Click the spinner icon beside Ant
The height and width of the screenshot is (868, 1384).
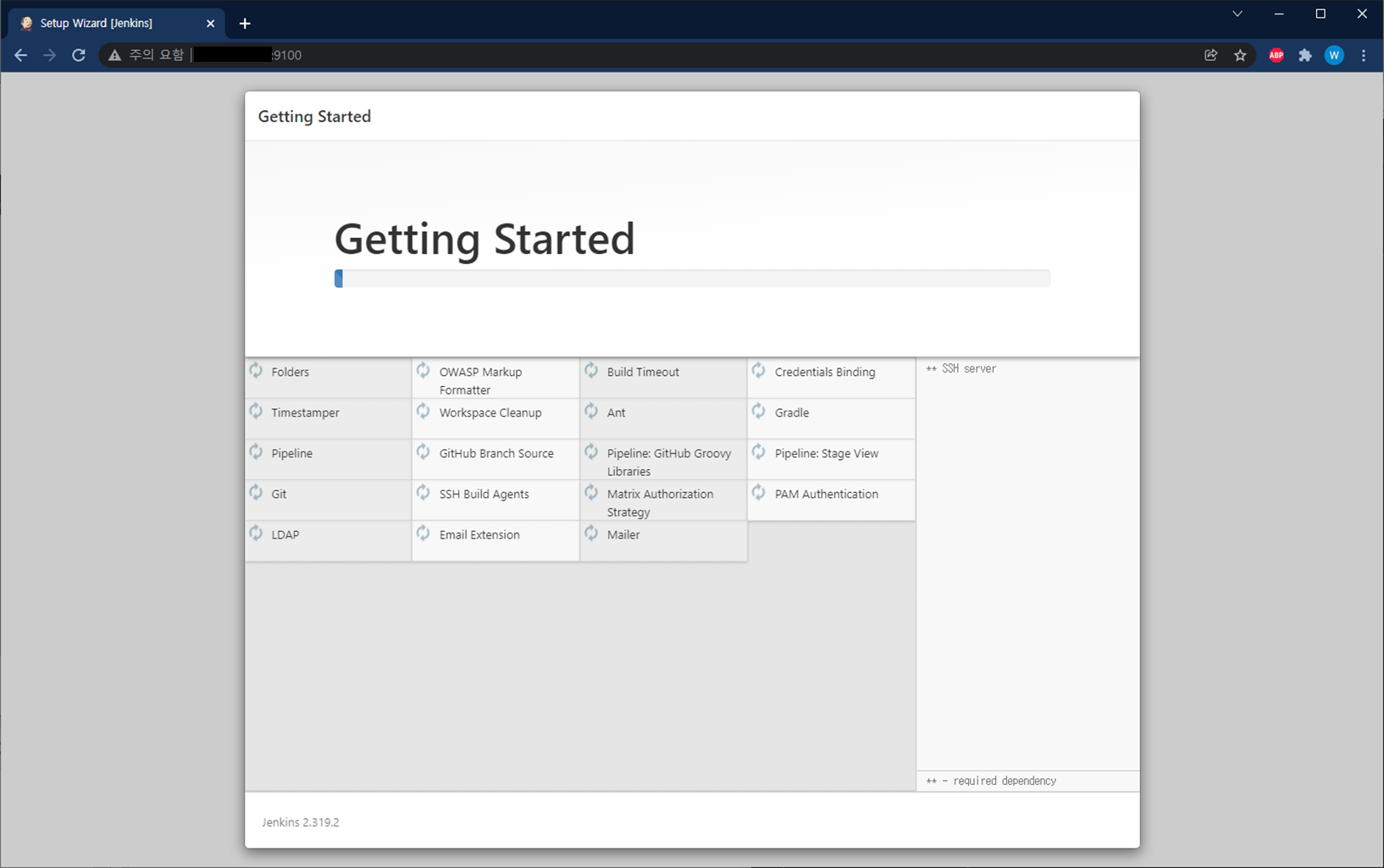(x=591, y=411)
